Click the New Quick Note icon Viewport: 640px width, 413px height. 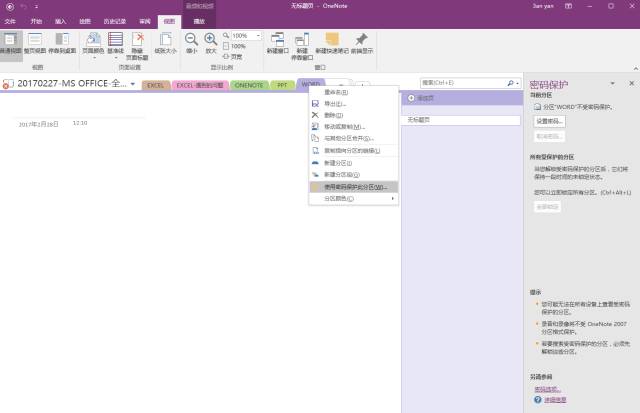(x=332, y=43)
